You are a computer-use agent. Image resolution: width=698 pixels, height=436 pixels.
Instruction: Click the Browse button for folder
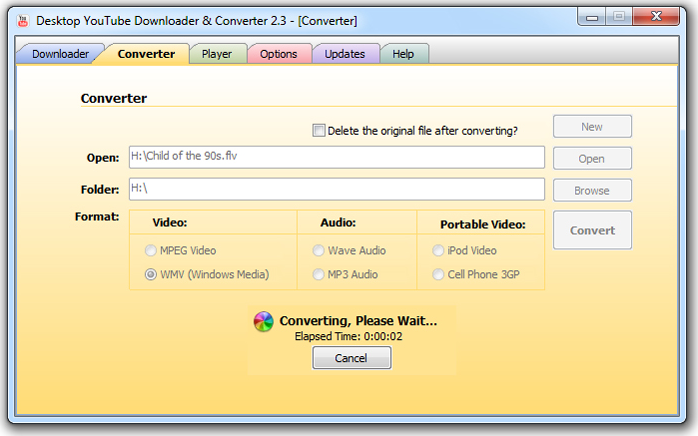(x=591, y=190)
